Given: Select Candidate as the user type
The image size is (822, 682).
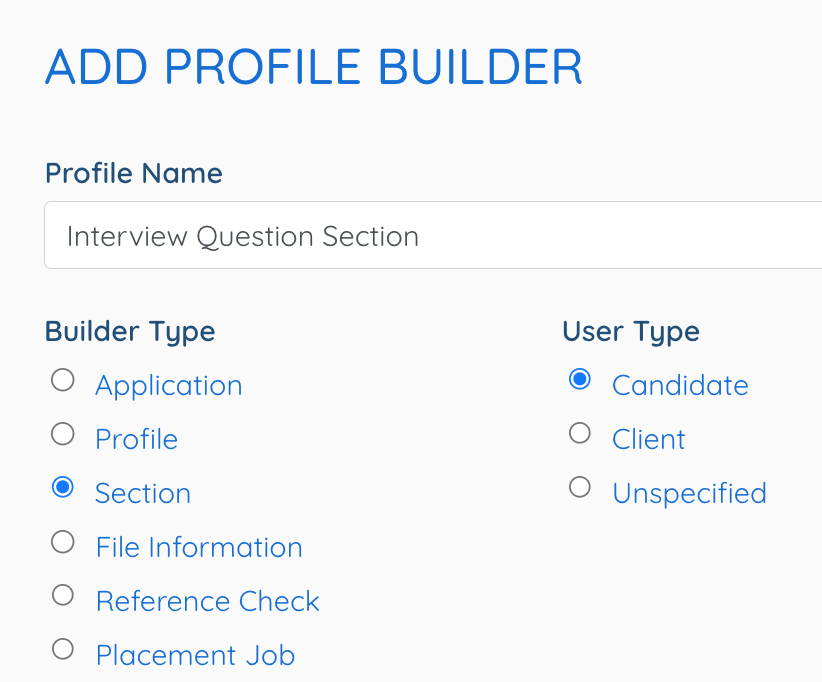Looking at the screenshot, I should [x=580, y=379].
